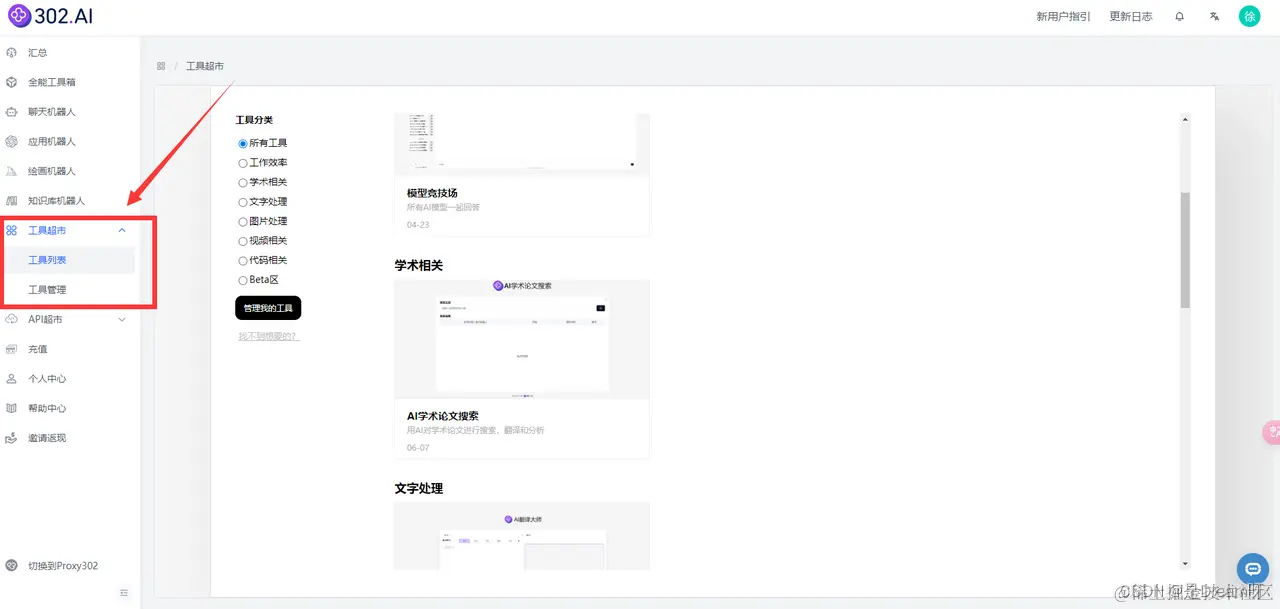Screen dimensions: 1280x609
Task: Open 全能工具箱 from the sidebar
Action: click(52, 81)
